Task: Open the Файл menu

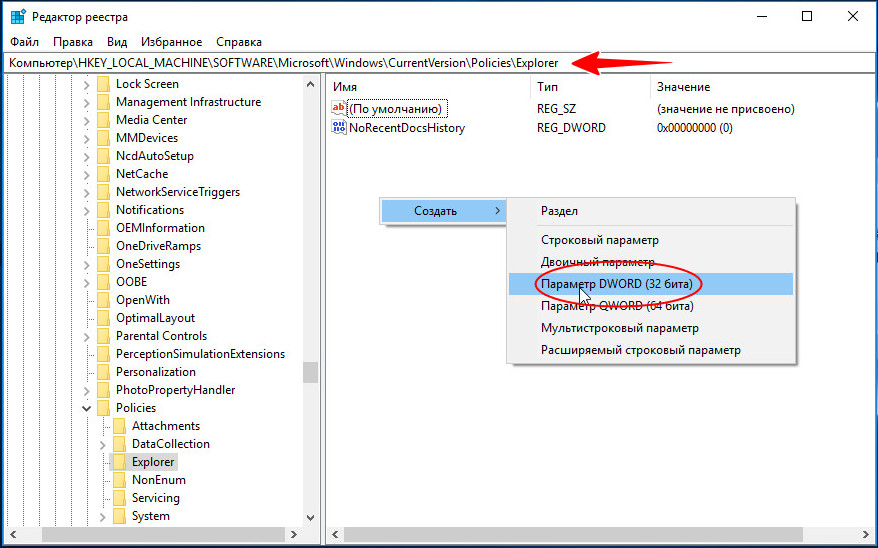Action: click(x=25, y=42)
